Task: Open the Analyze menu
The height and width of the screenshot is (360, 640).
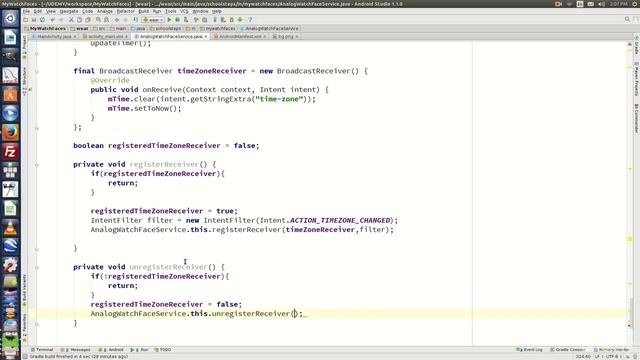Action: click(105, 11)
